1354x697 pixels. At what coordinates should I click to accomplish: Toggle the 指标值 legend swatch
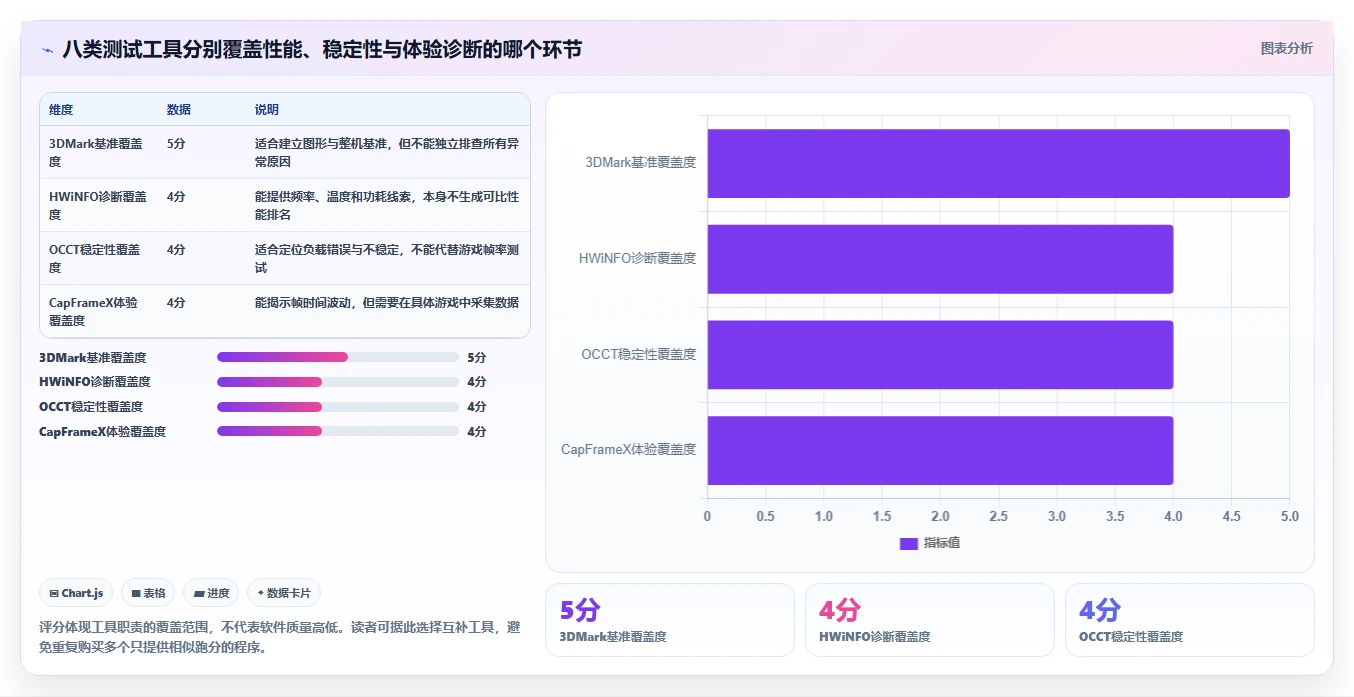(908, 543)
